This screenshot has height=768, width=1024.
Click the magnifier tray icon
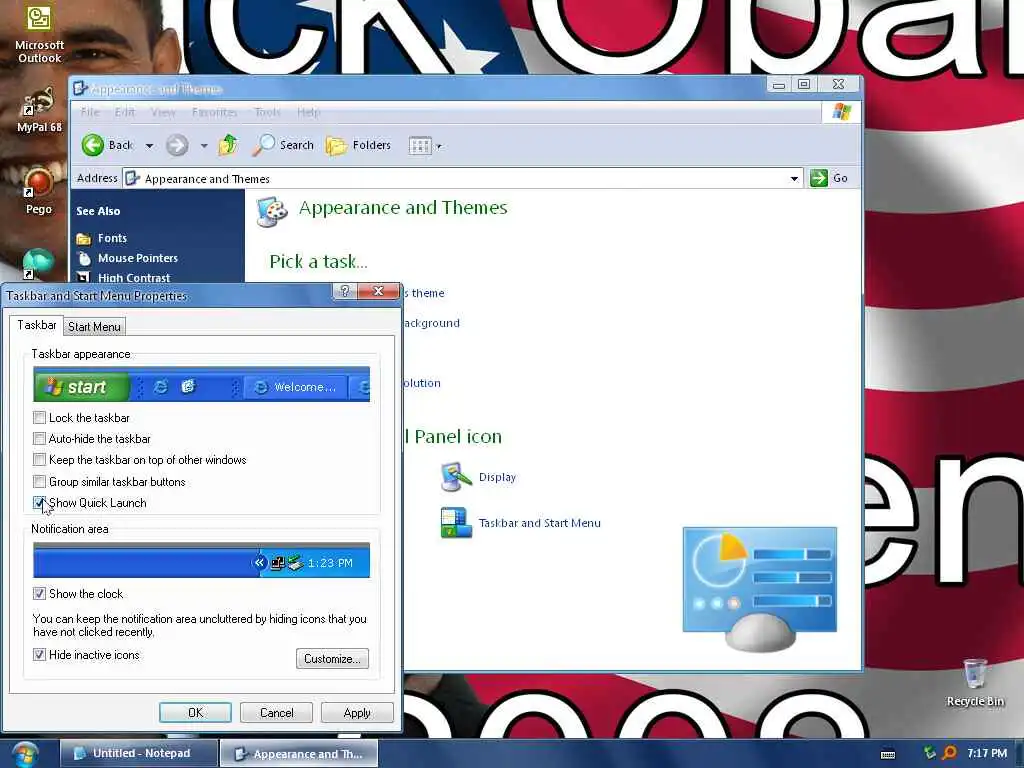coord(949,753)
